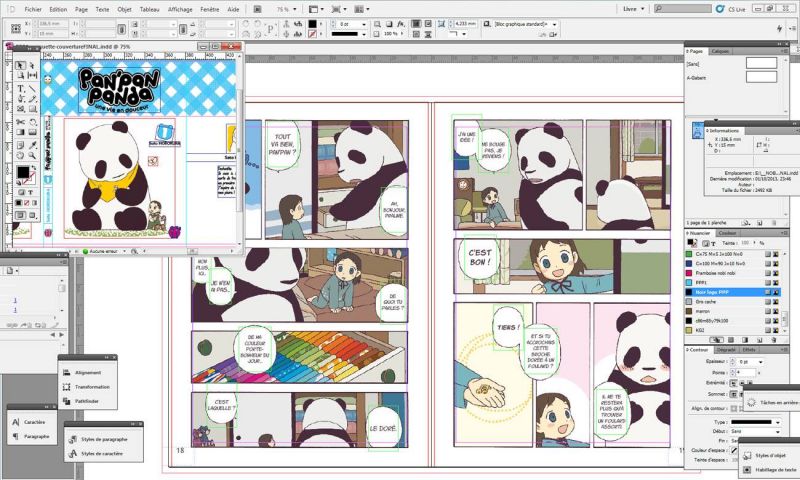800x480 pixels.
Task: Select the Gris cache swatch
Action: 733,301
